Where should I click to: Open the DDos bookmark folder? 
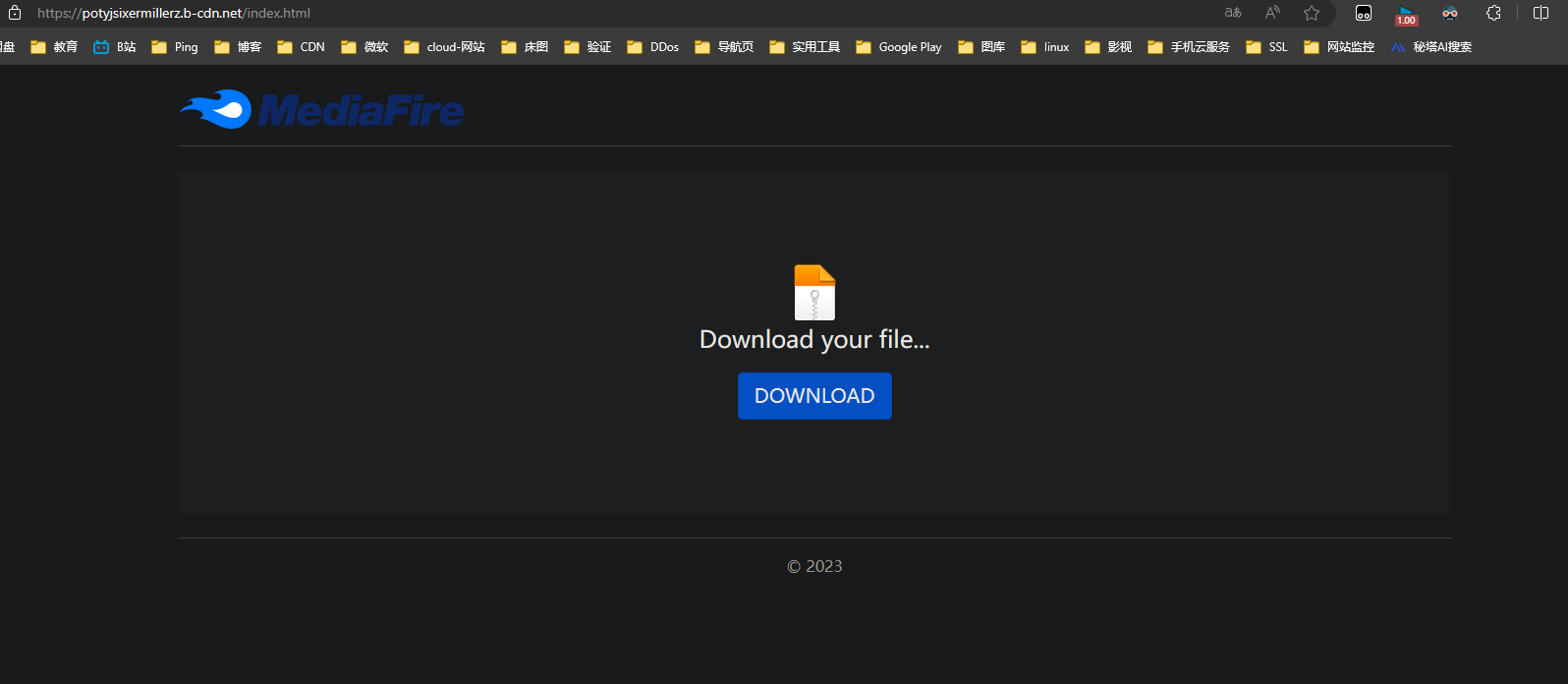point(652,47)
